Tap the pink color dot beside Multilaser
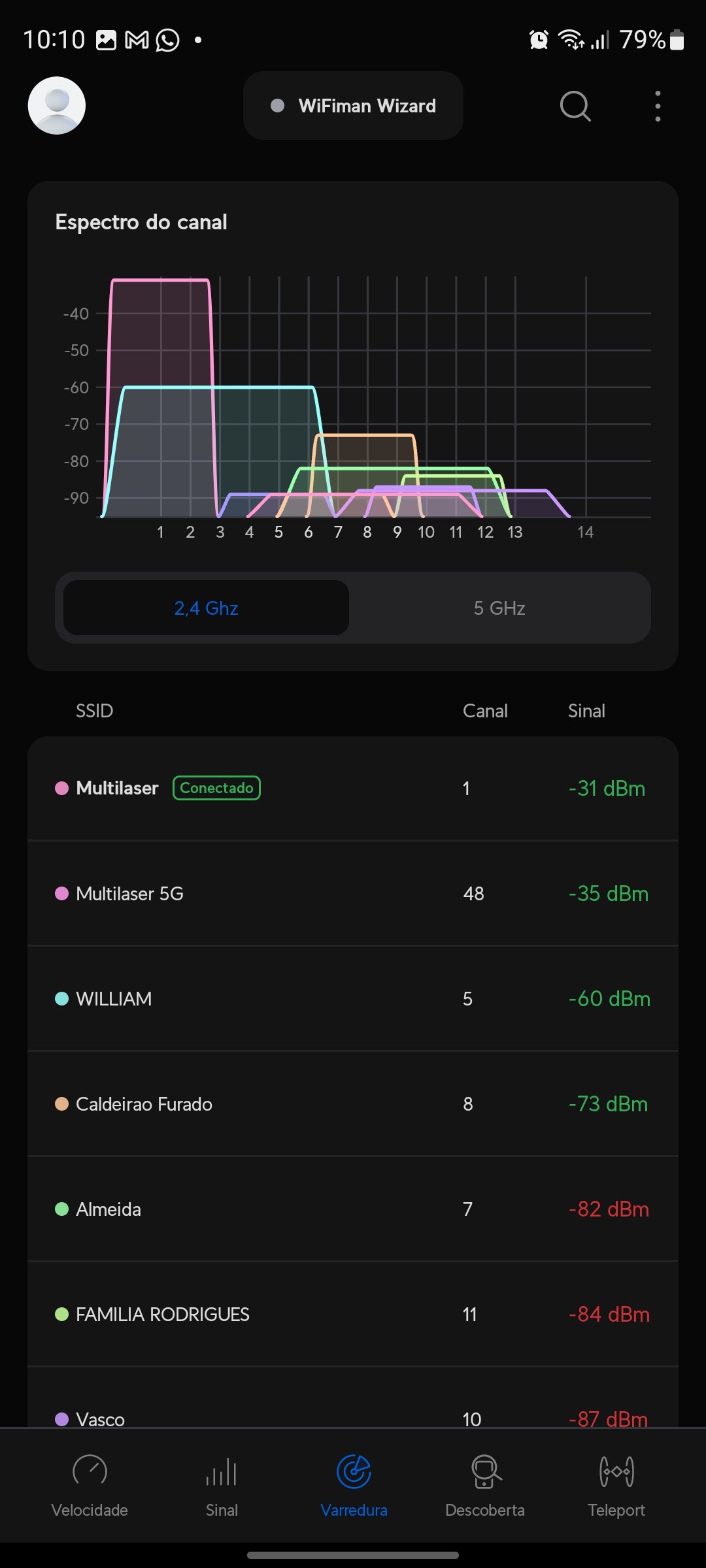 coord(61,788)
